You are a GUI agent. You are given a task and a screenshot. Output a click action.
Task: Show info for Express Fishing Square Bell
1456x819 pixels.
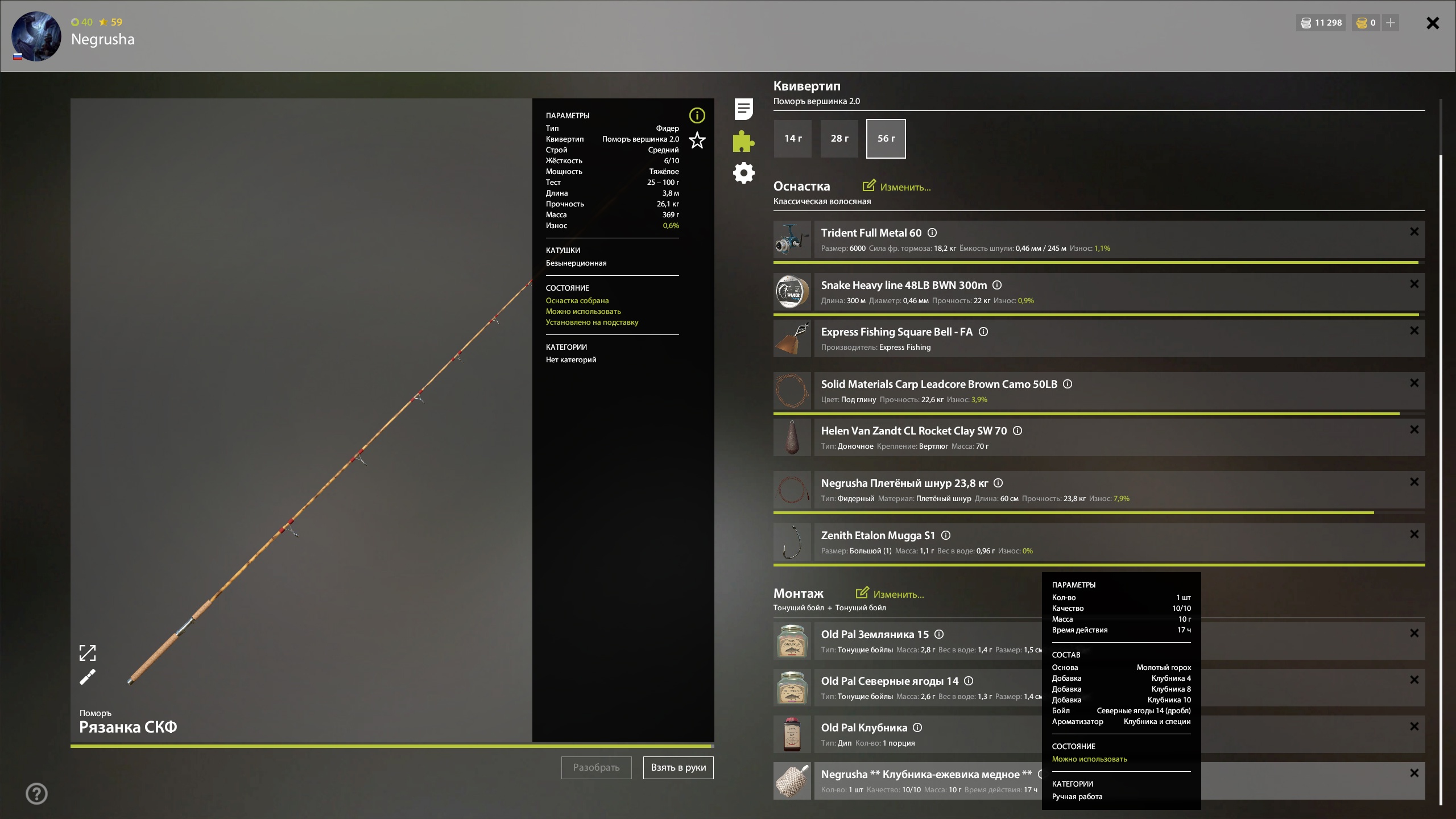[x=983, y=332]
